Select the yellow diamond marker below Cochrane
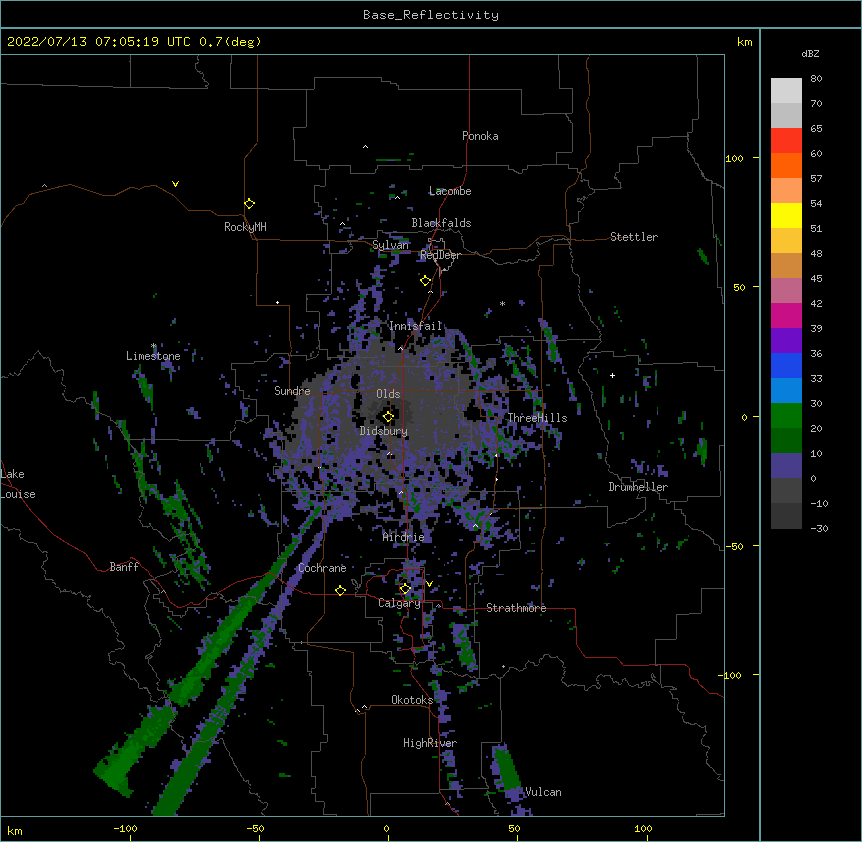This screenshot has height=842, width=862. (340, 590)
